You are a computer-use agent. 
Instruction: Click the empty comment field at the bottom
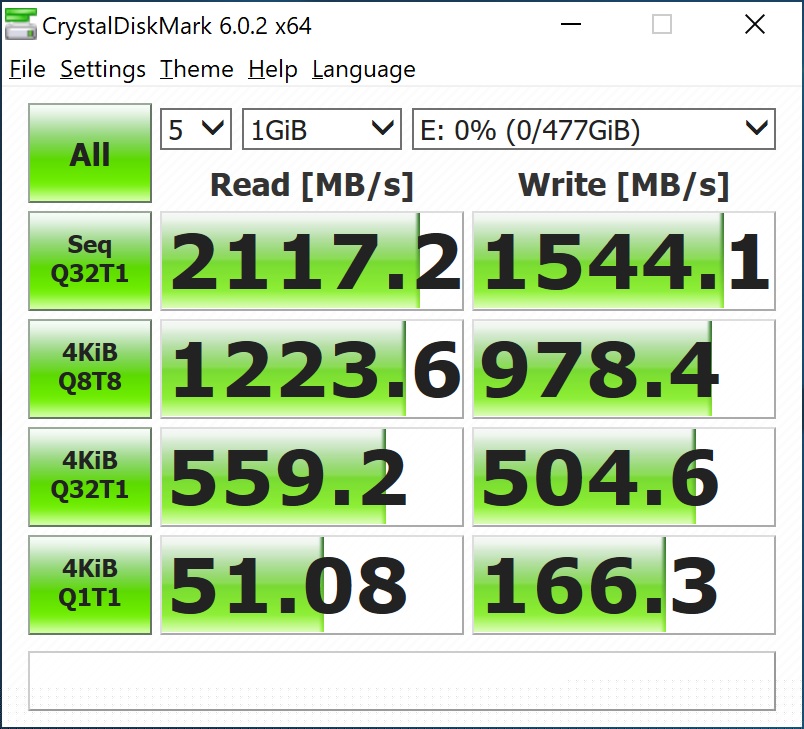click(x=402, y=681)
